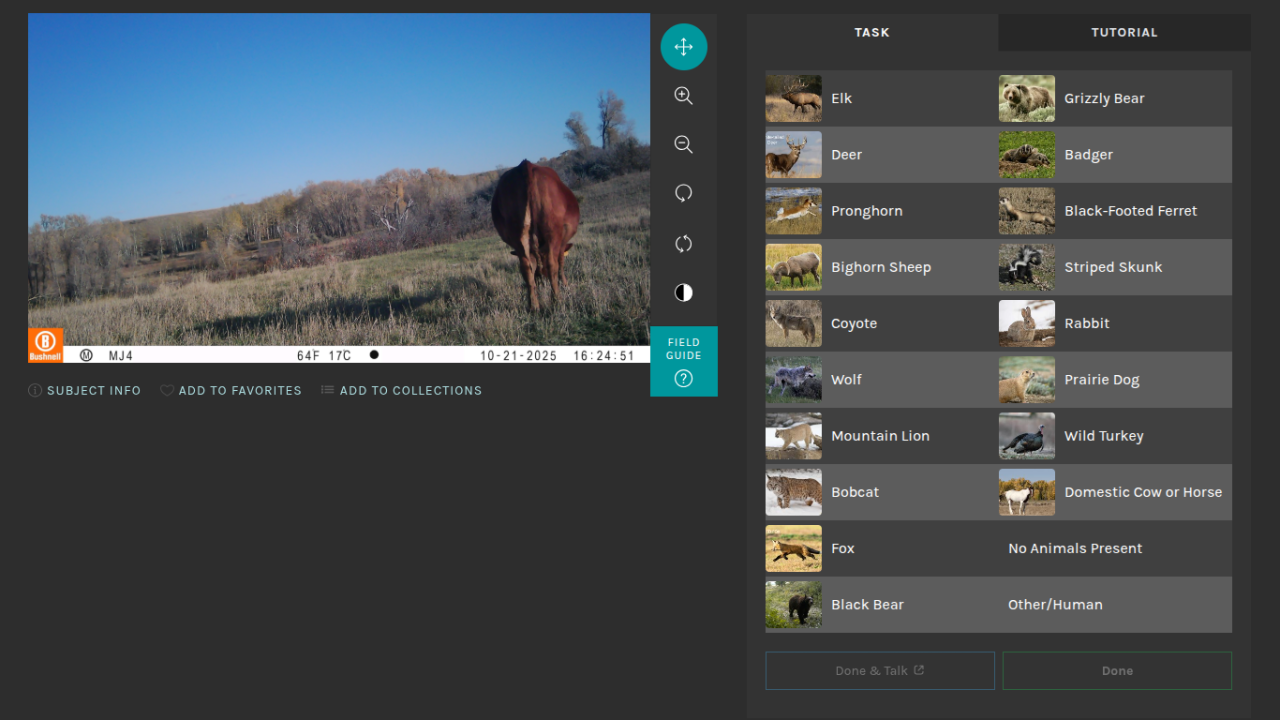
Task: Submit classification with the Done button
Action: [x=1117, y=671]
